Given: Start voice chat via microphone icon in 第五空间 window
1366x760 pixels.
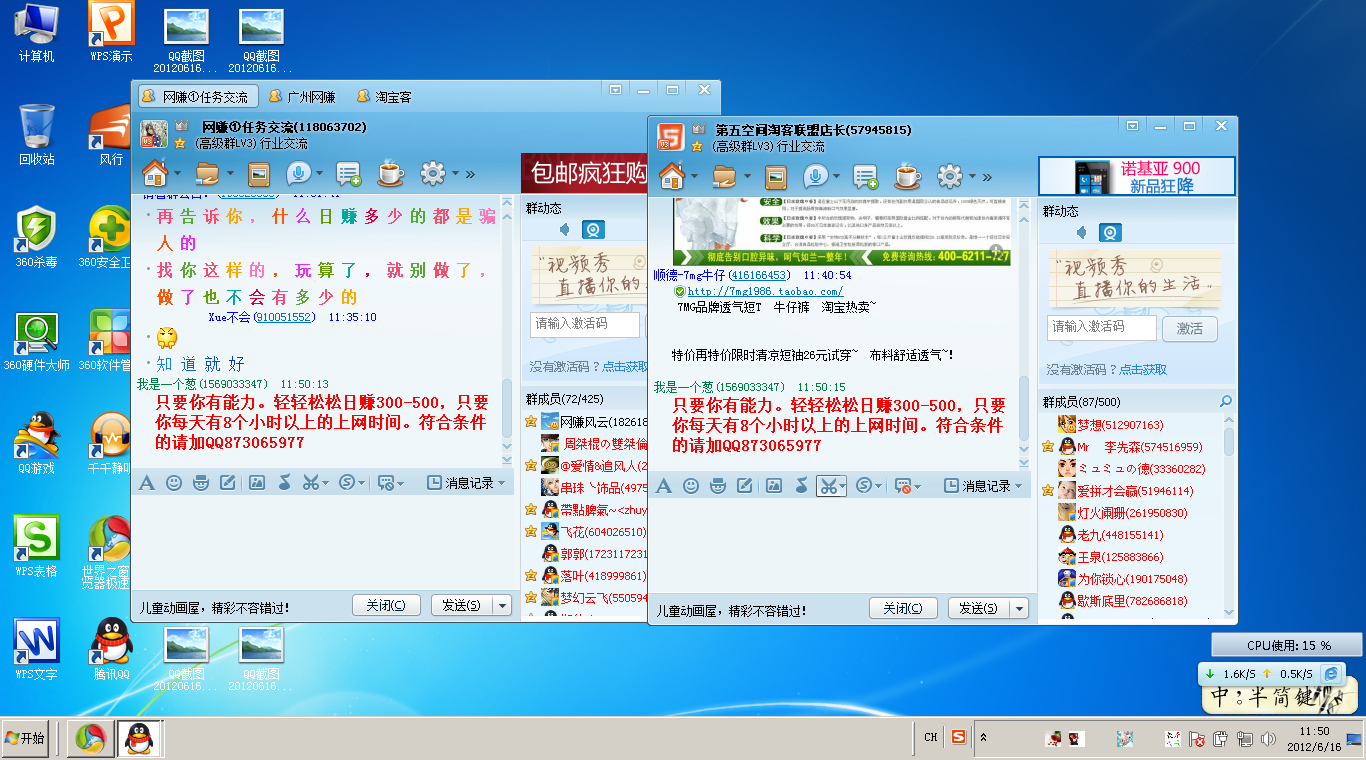Looking at the screenshot, I should pos(816,177).
